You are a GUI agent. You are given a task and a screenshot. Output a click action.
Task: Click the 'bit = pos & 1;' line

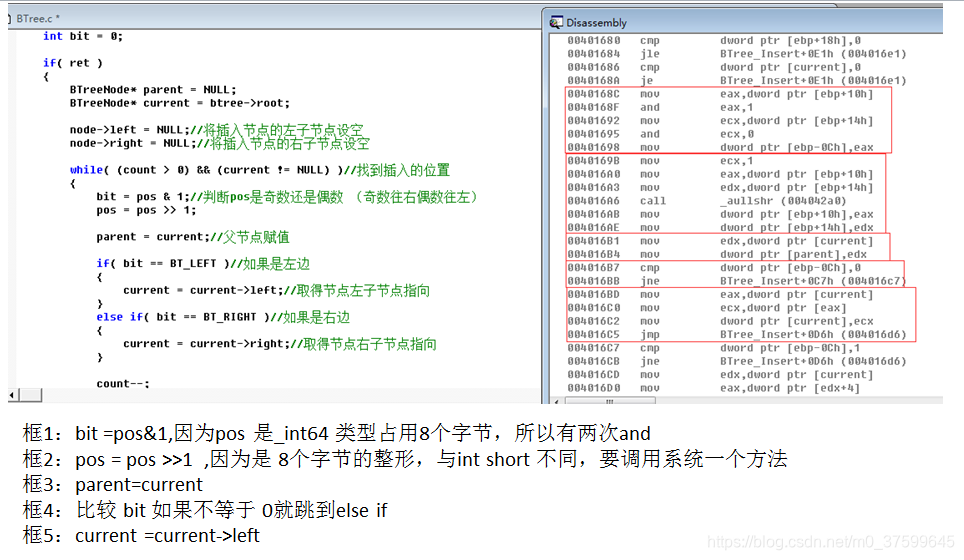coord(287,197)
